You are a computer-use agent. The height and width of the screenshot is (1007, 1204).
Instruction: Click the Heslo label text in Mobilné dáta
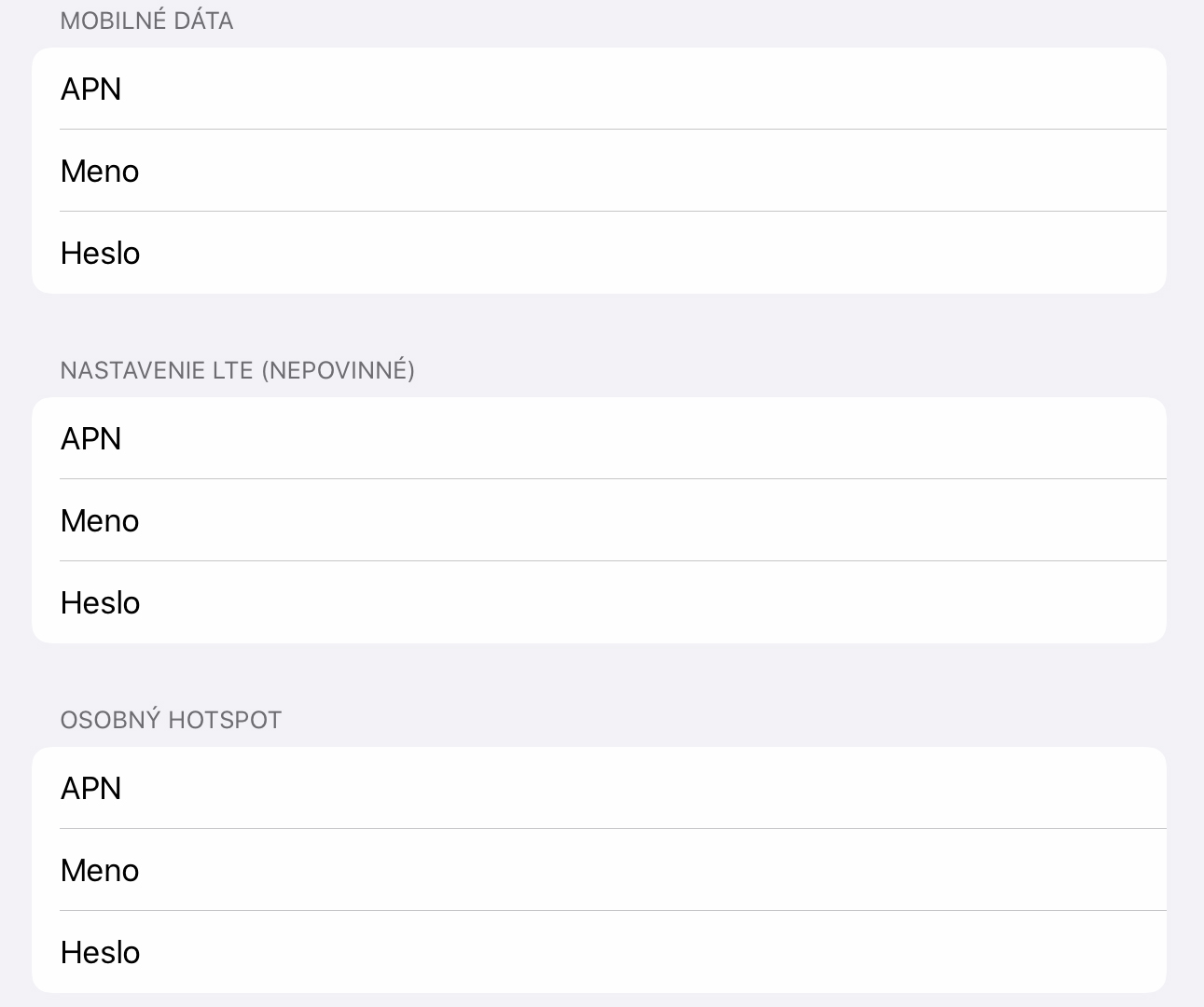(x=101, y=254)
